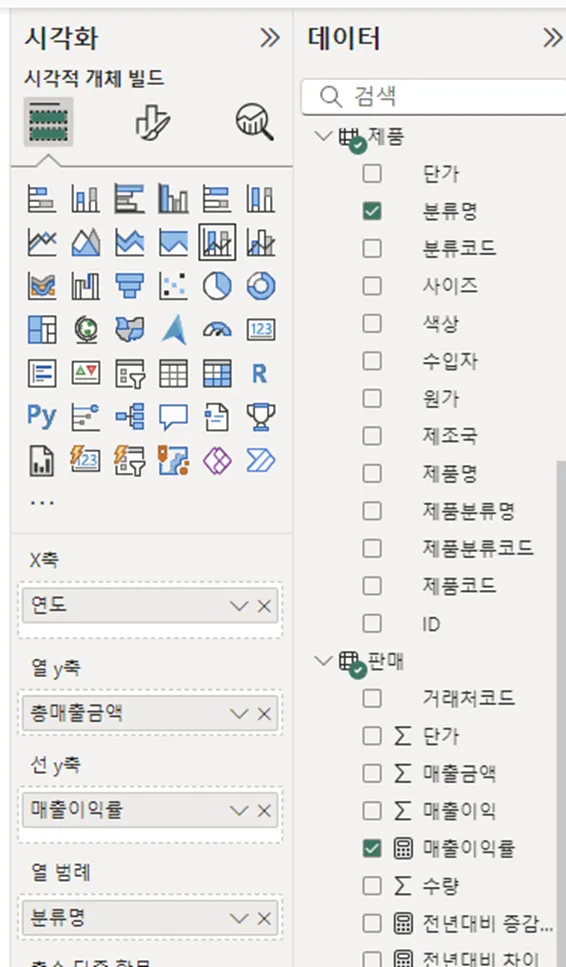Select the R script visual icon
This screenshot has width=566, height=967.
pyautogui.click(x=260, y=373)
